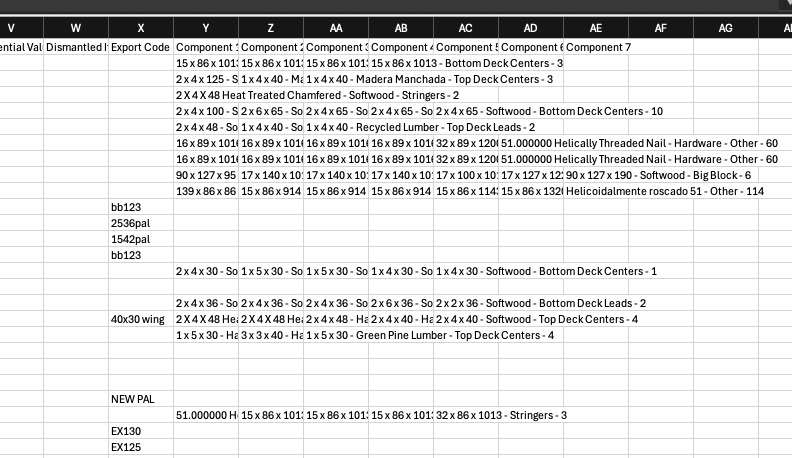Select column W header
This screenshot has height=458, width=792.
coord(76,28)
